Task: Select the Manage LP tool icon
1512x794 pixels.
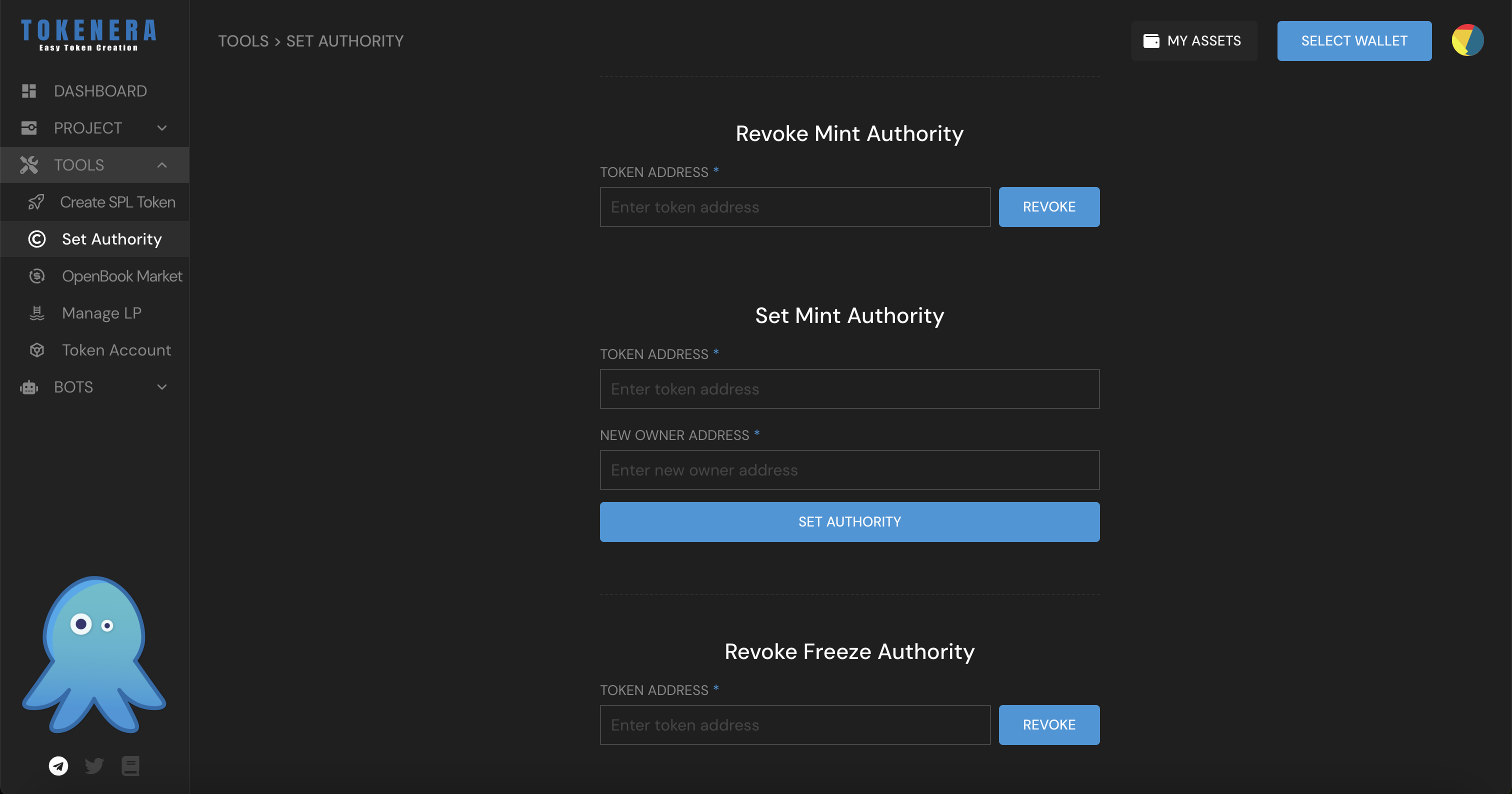Action: [x=37, y=313]
